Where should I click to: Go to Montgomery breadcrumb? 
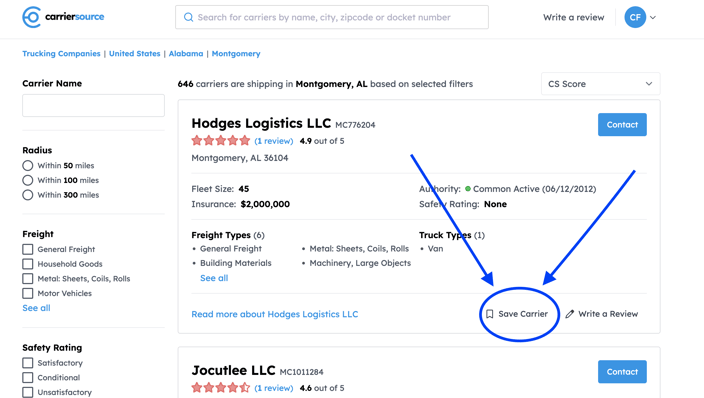tap(236, 53)
